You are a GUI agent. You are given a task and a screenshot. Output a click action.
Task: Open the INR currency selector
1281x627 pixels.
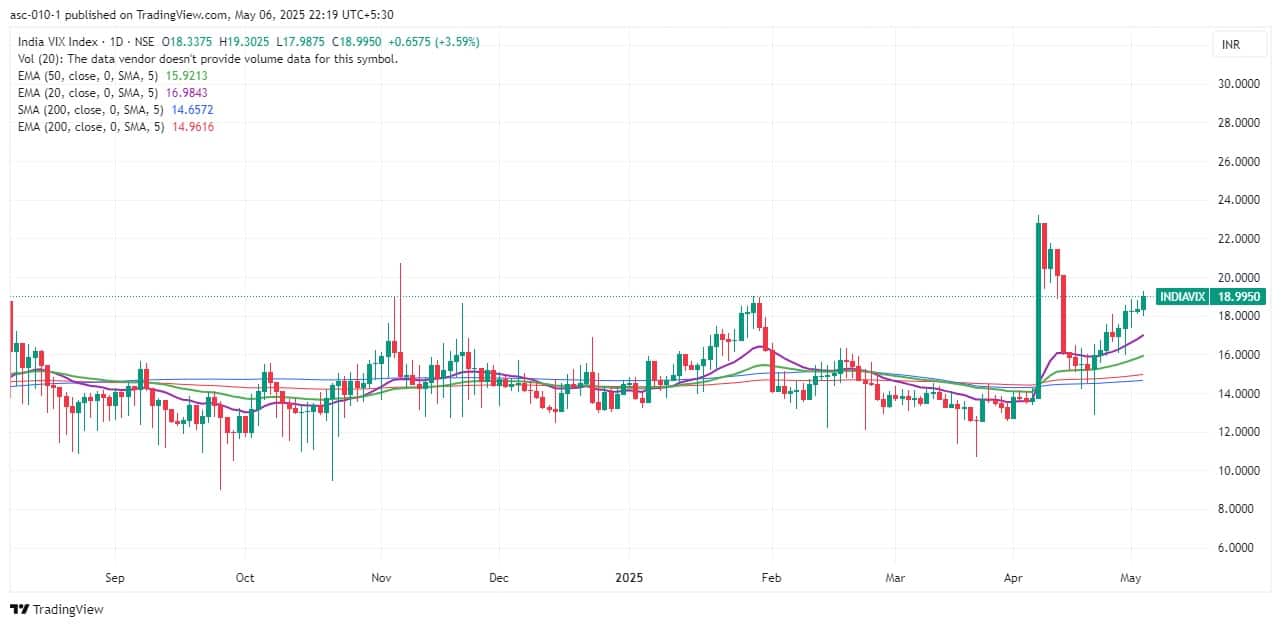[x=1230, y=44]
